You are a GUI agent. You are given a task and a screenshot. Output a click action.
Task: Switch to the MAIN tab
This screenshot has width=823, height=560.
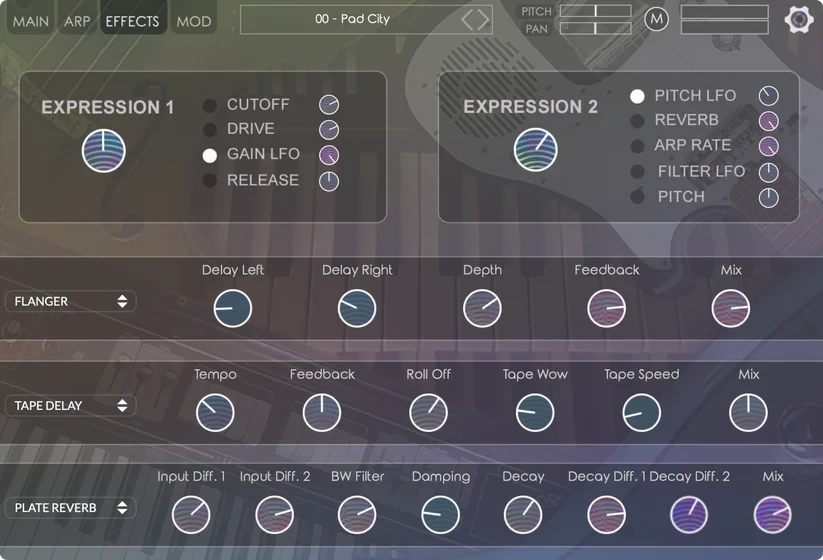pos(30,21)
